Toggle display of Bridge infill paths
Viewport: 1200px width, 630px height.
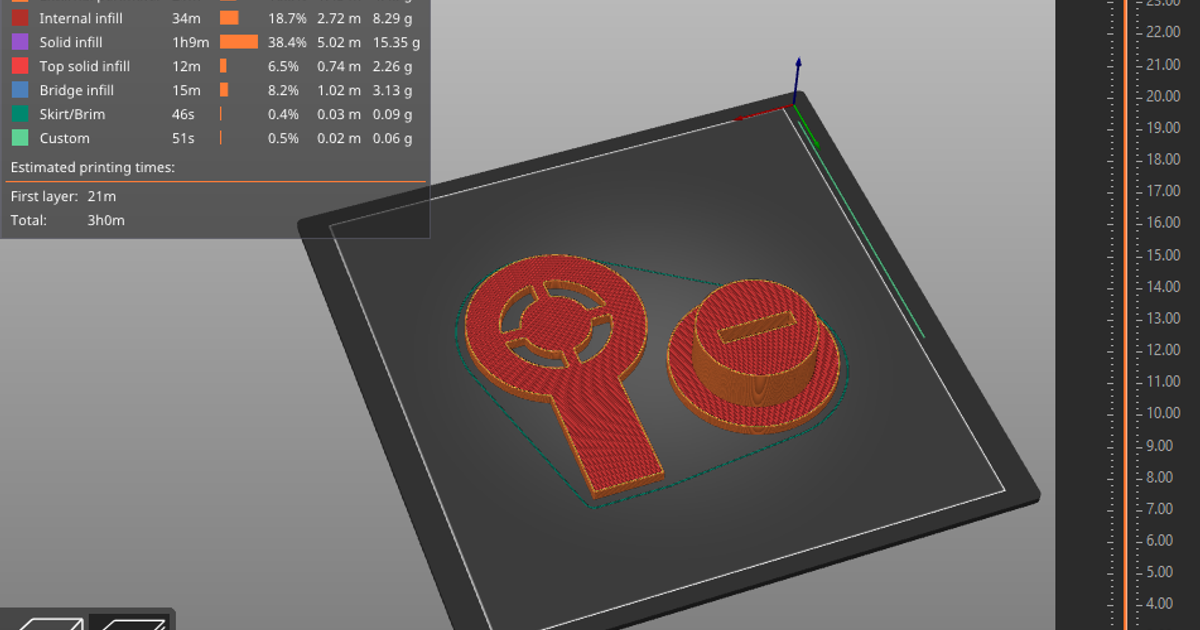point(78,90)
